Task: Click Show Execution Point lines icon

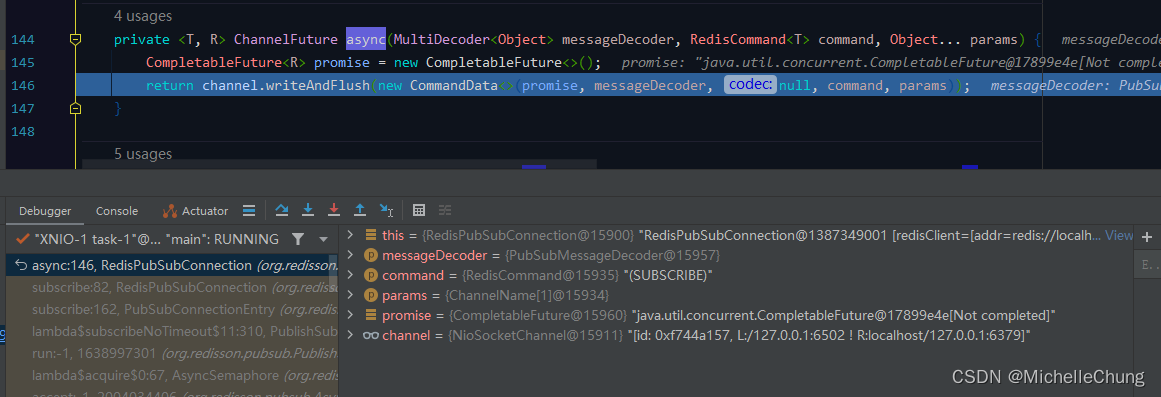Action: coord(250,210)
